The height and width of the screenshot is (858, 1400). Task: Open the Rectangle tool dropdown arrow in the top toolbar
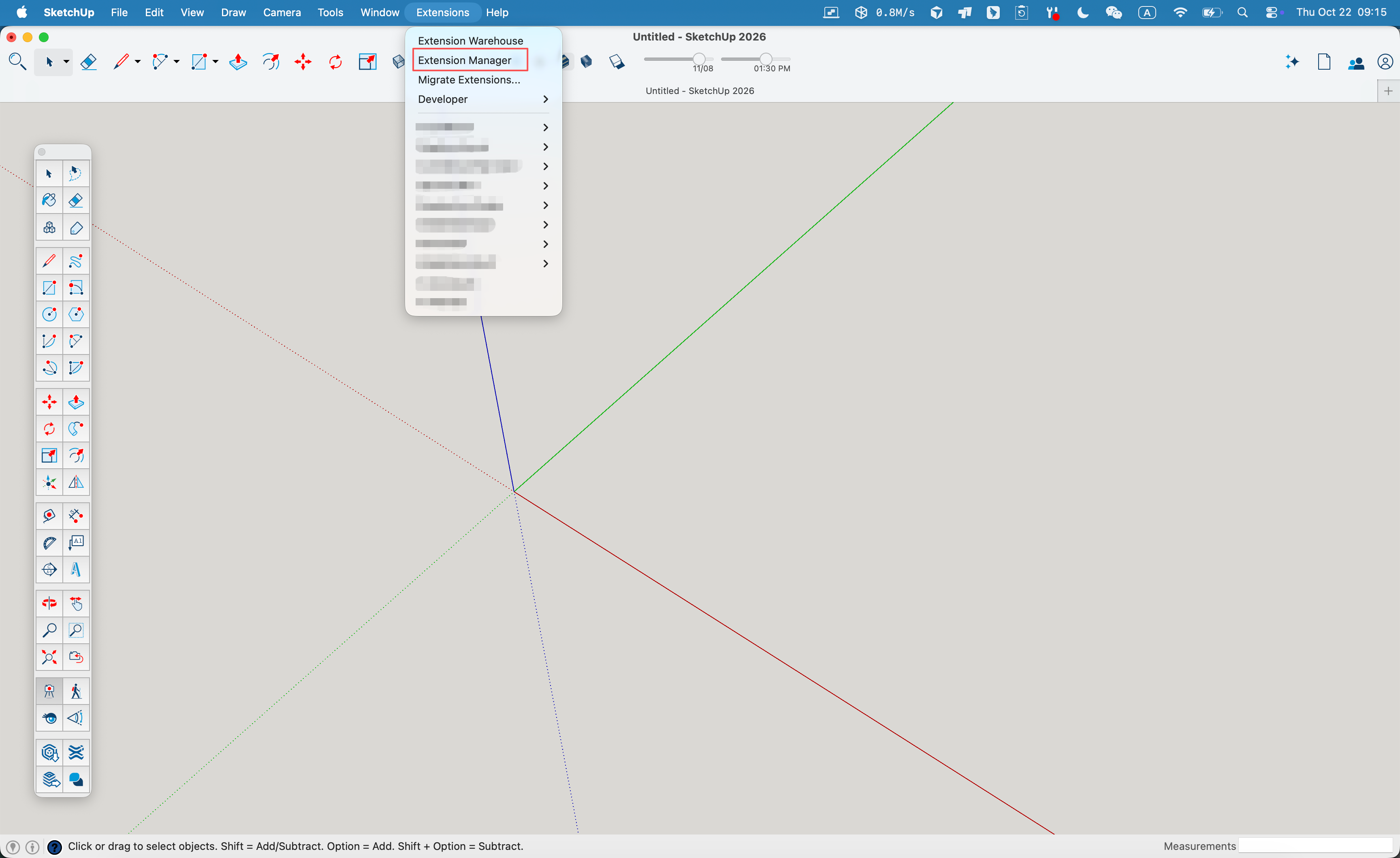click(x=216, y=61)
